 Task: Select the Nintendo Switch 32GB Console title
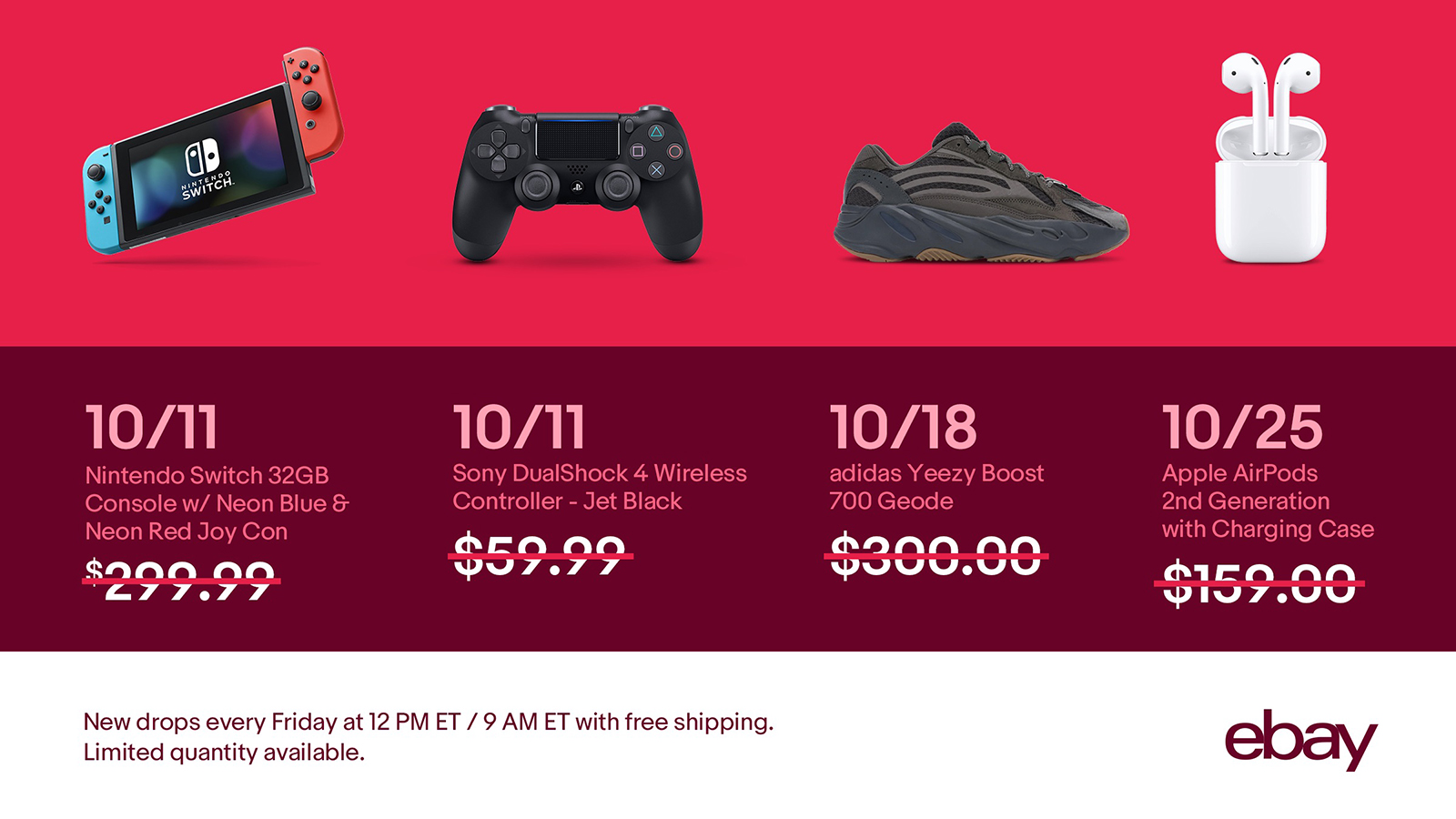click(x=217, y=503)
